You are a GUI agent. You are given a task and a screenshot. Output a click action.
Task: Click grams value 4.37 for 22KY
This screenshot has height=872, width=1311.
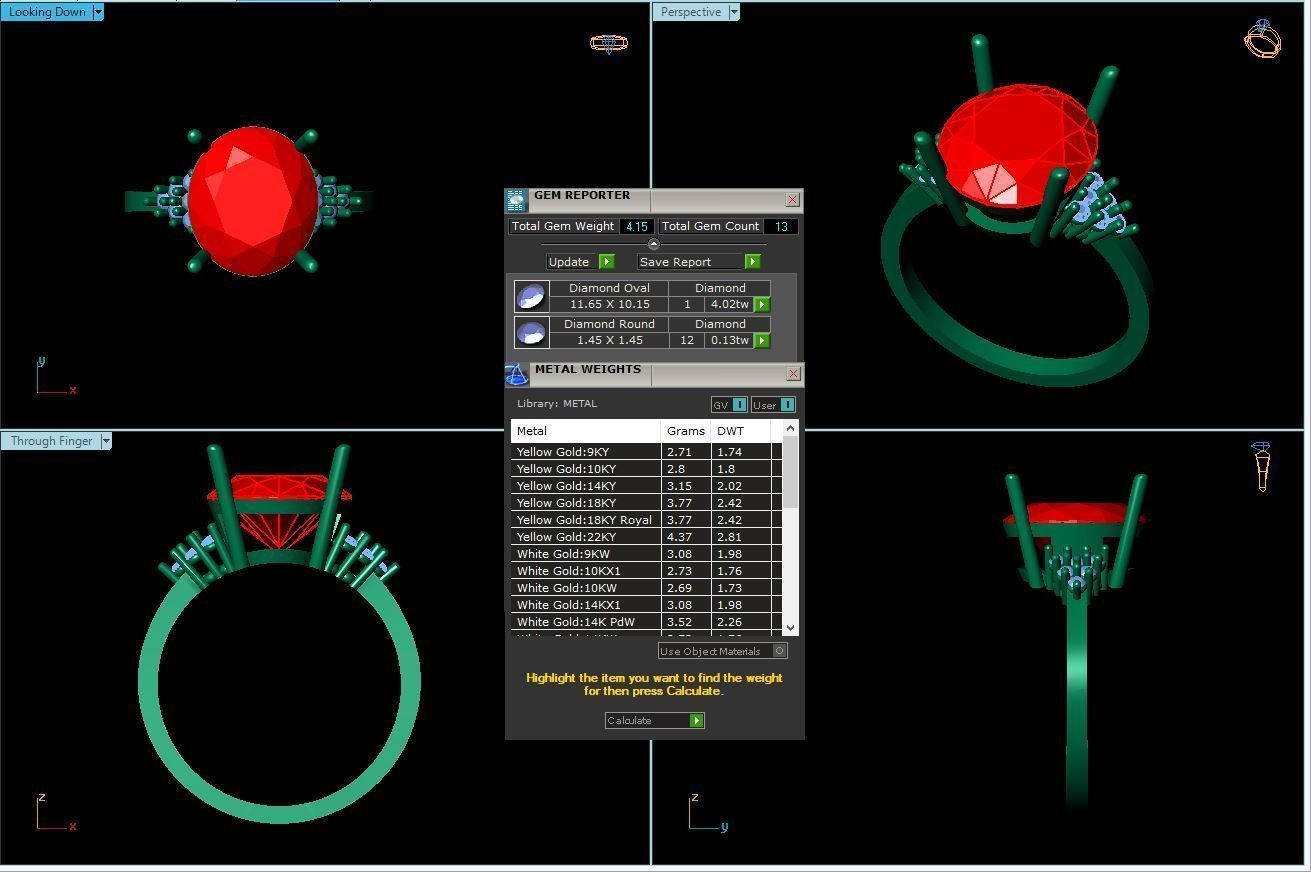(679, 537)
